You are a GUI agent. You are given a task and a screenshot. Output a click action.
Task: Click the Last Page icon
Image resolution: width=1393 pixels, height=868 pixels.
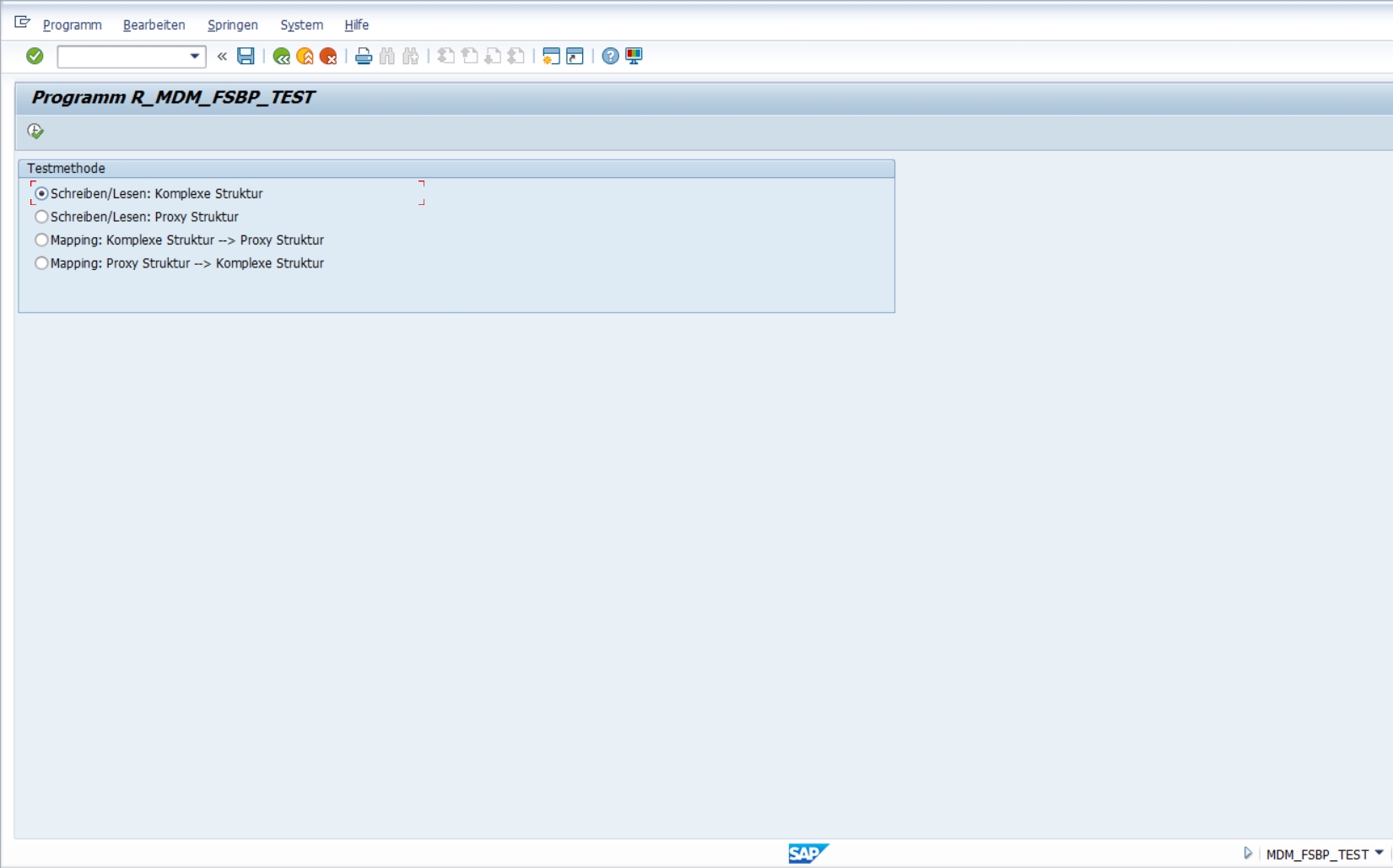[x=516, y=57]
